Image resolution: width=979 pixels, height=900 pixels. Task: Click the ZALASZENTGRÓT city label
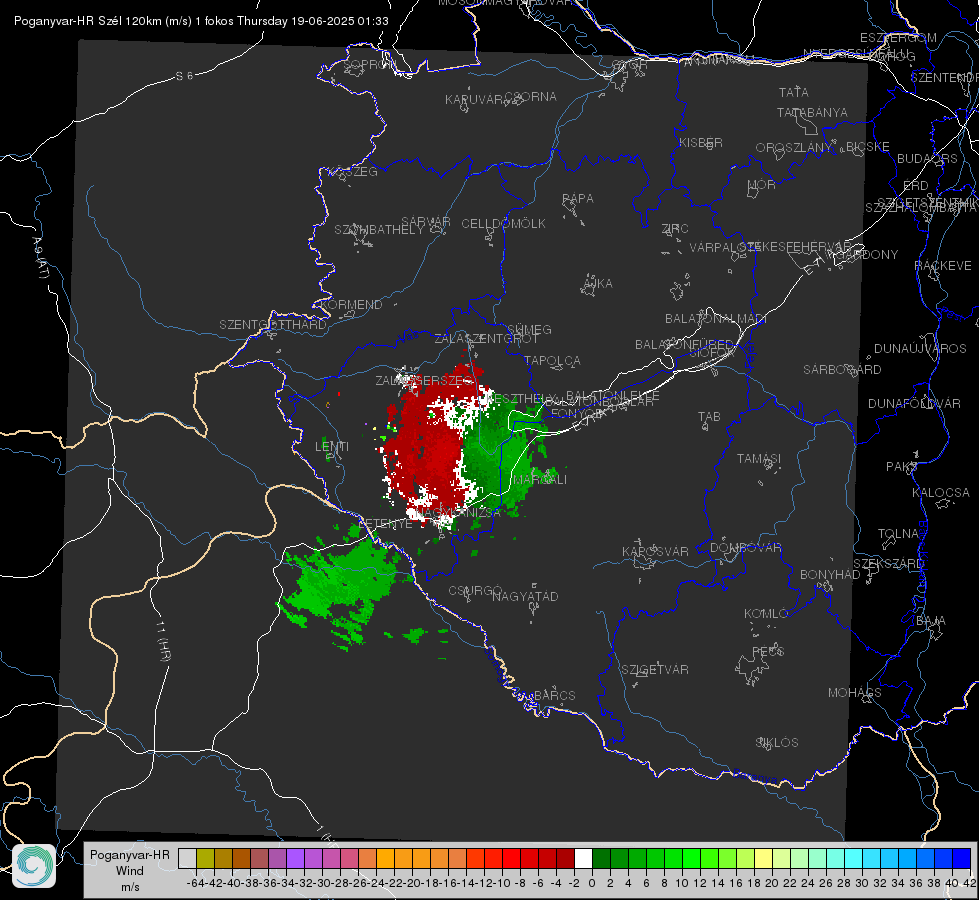point(486,339)
